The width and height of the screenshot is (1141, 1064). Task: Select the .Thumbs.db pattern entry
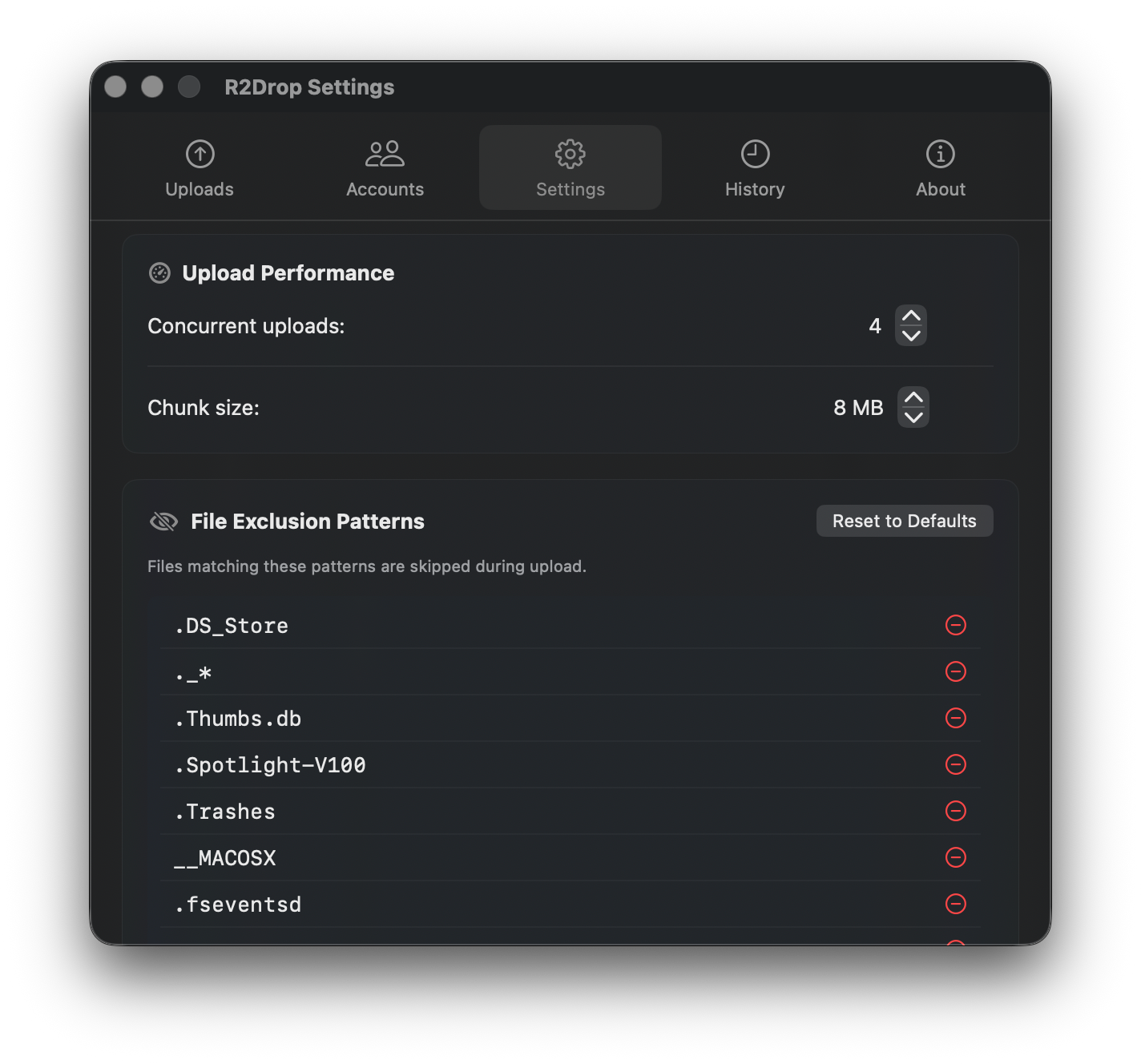pos(481,719)
